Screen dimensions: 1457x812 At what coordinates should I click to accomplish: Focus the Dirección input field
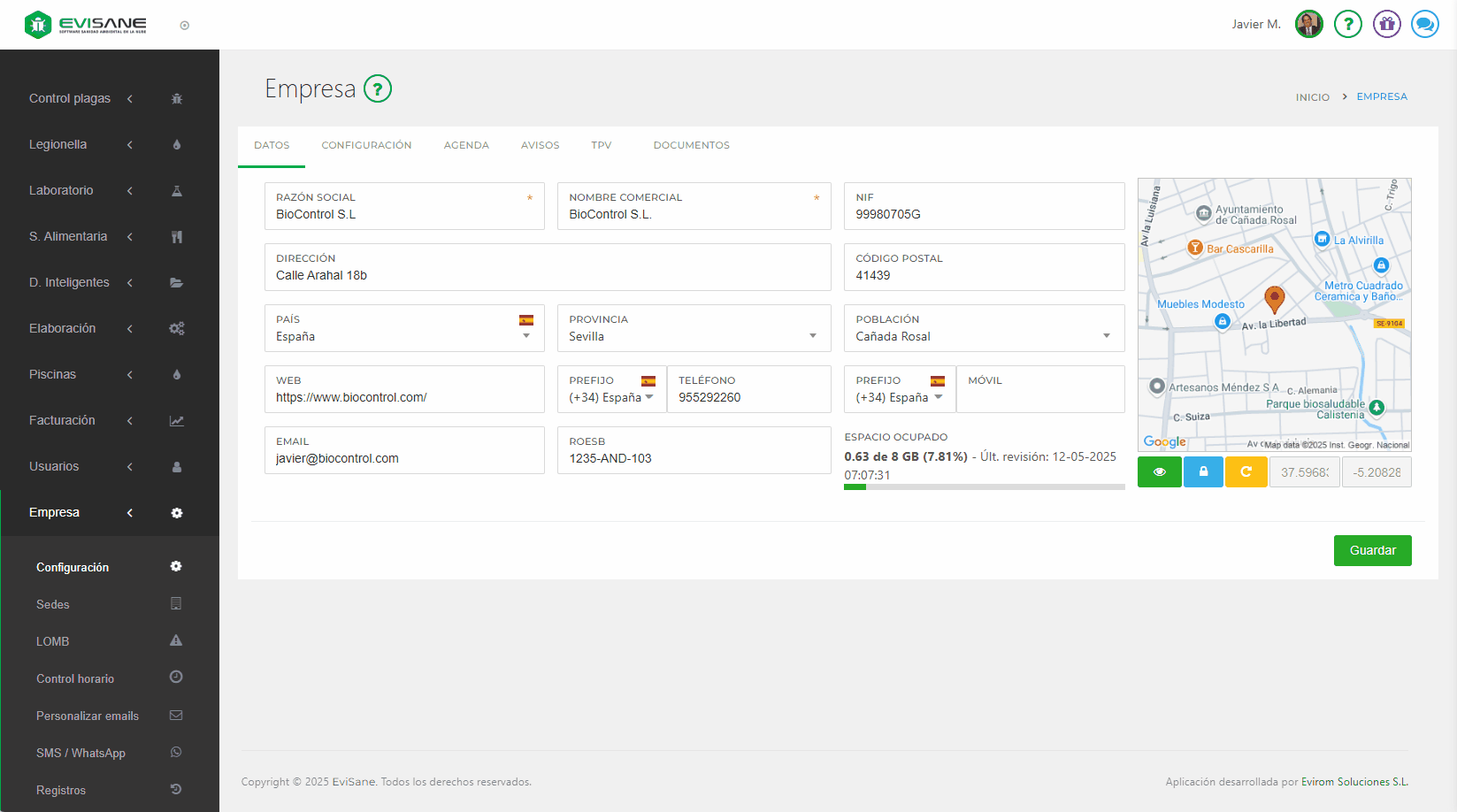(x=548, y=267)
